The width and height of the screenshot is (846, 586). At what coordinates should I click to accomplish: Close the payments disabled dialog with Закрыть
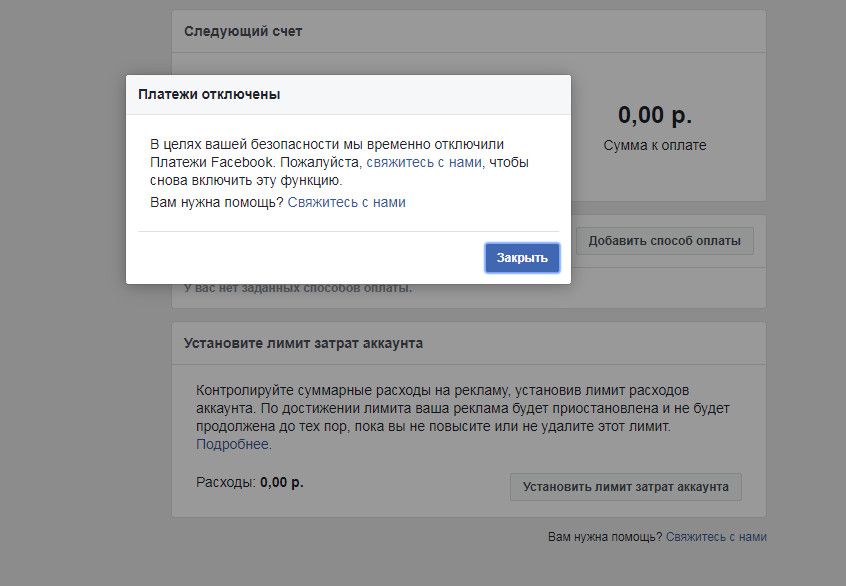[x=522, y=258]
